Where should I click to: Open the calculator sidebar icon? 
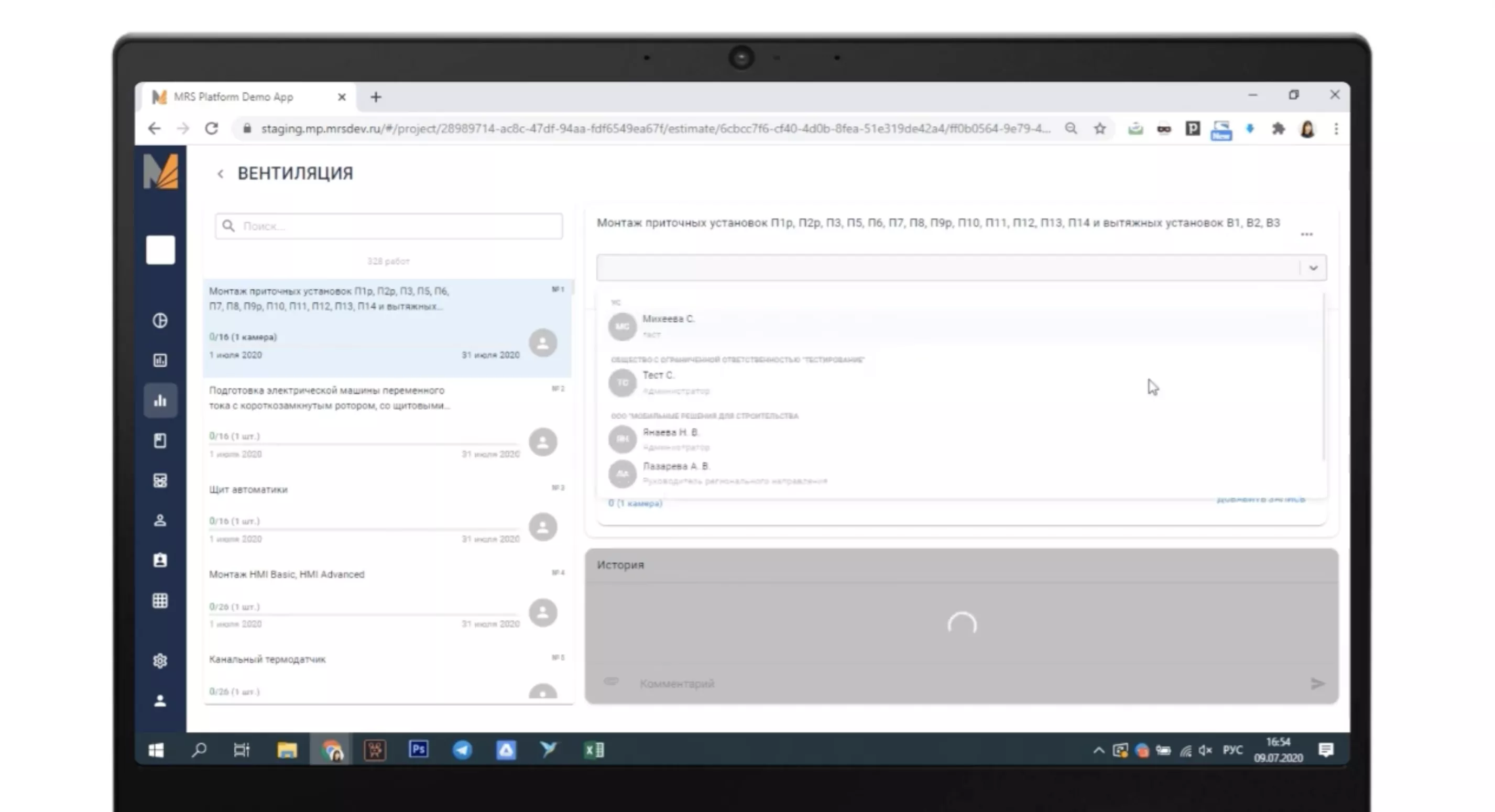tap(160, 480)
